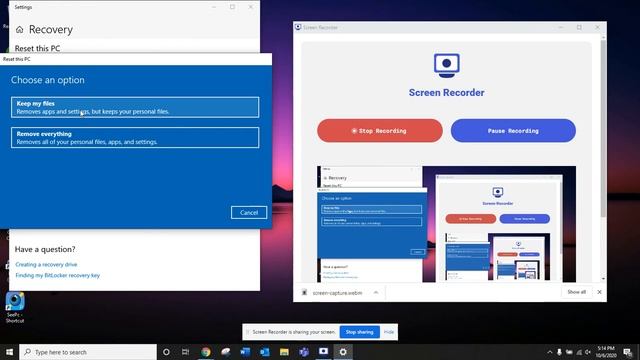Open File Explorer from the taskbar
Image resolution: width=640 pixels, height=360 pixels.
(284, 352)
